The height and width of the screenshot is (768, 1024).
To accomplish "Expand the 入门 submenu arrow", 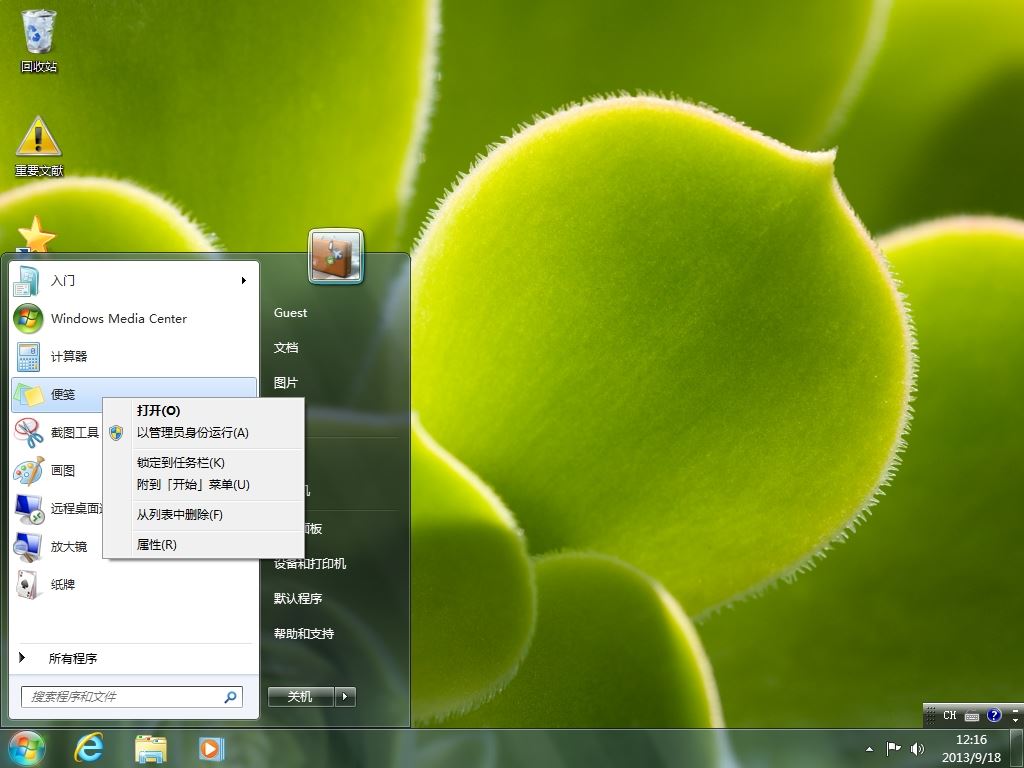I will click(x=244, y=280).
